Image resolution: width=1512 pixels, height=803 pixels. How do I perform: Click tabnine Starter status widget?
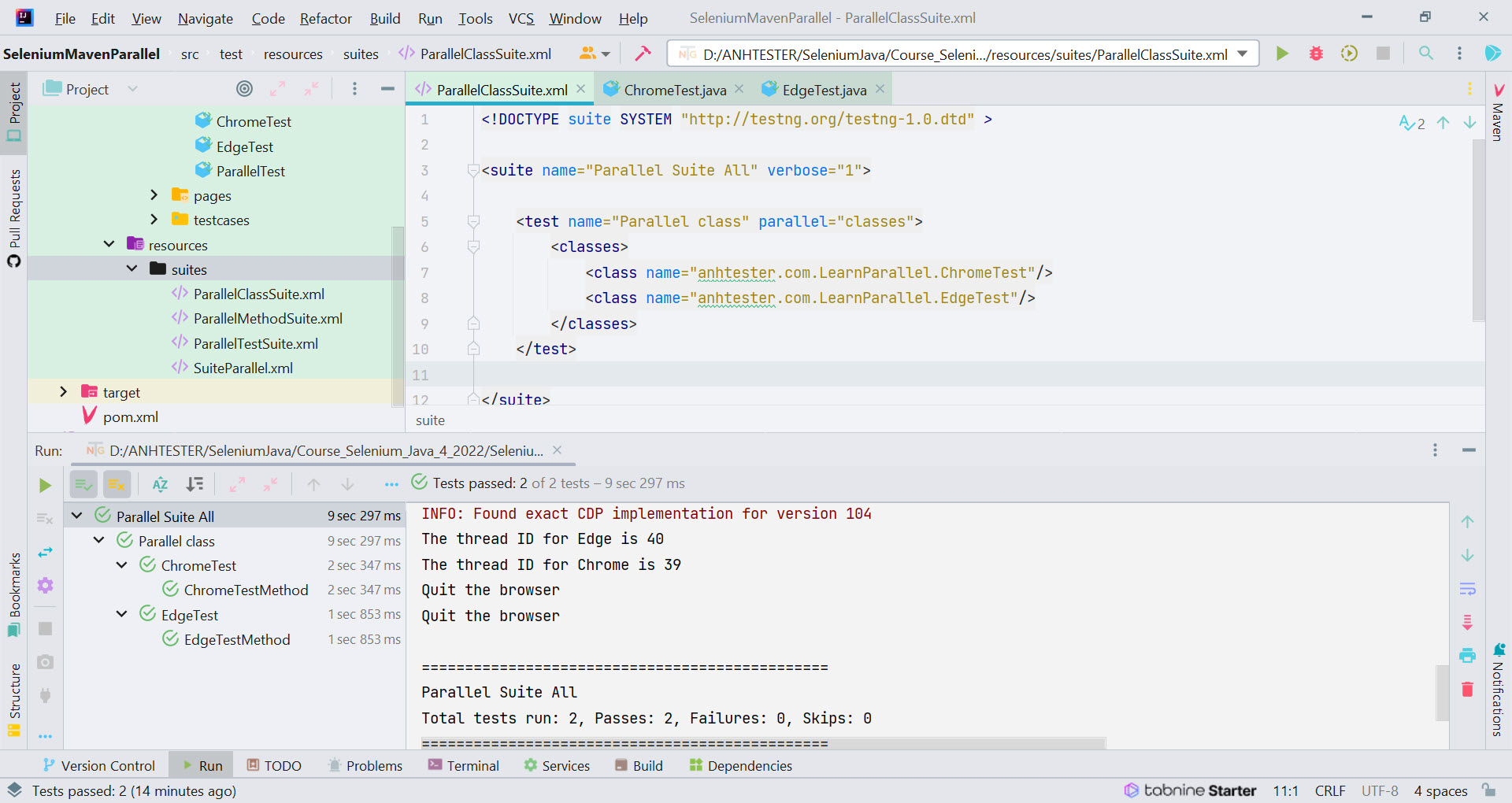click(1190, 790)
